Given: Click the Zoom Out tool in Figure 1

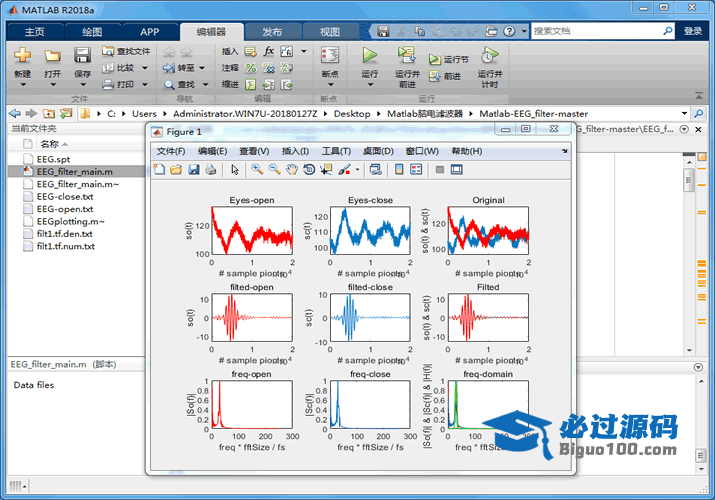Looking at the screenshot, I should coord(275,170).
